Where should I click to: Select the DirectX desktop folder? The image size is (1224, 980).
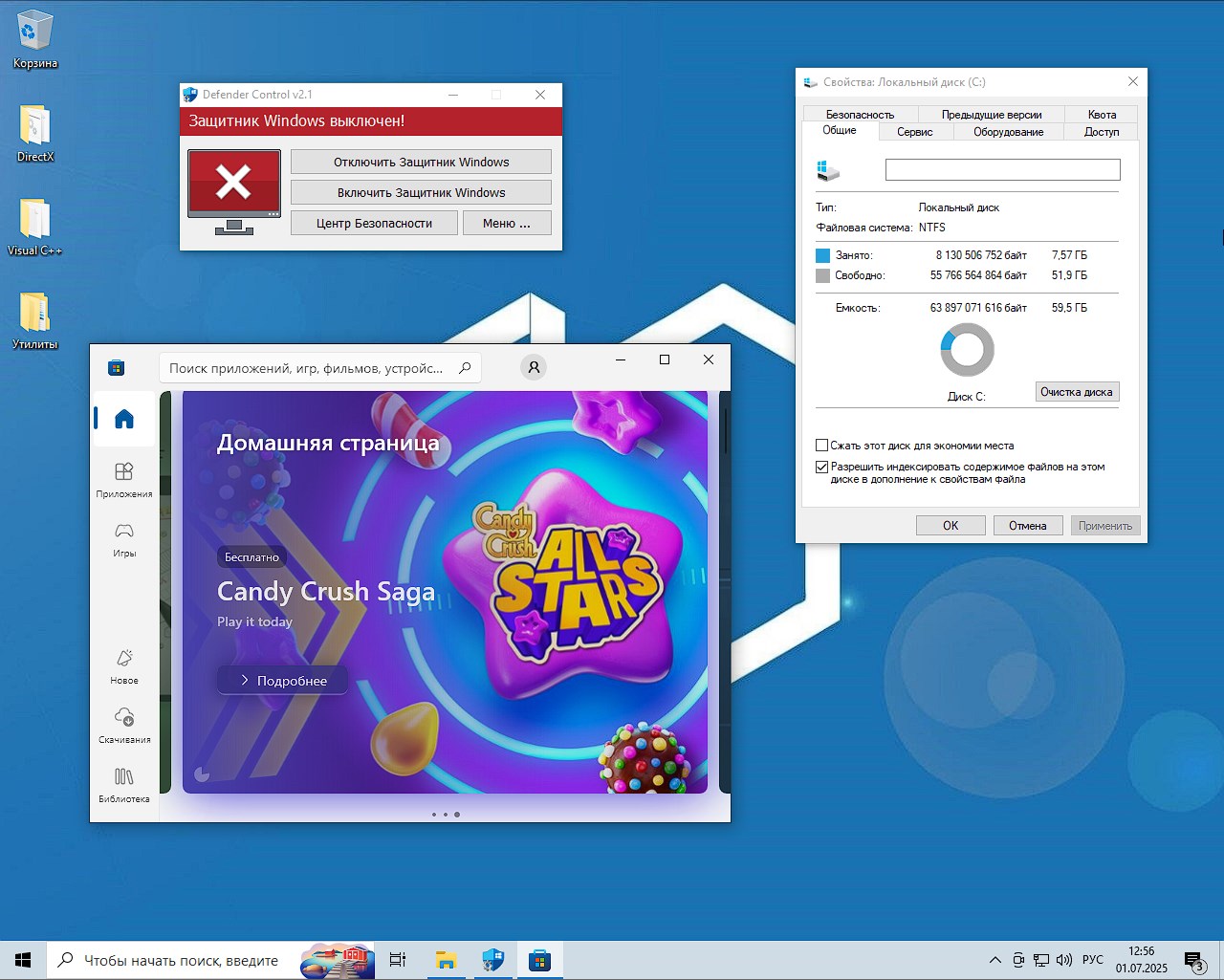point(35,133)
